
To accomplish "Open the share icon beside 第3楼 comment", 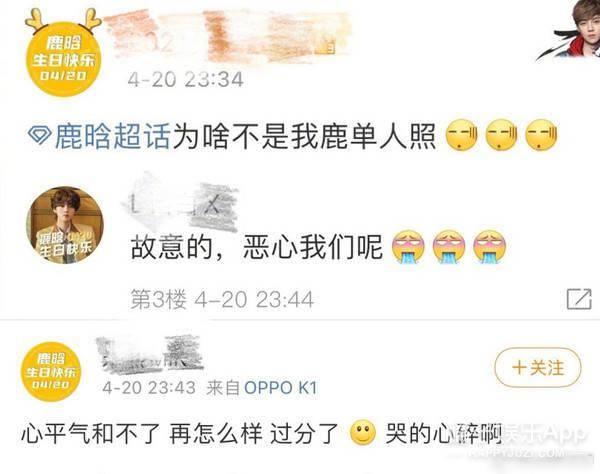I will (x=579, y=300).
